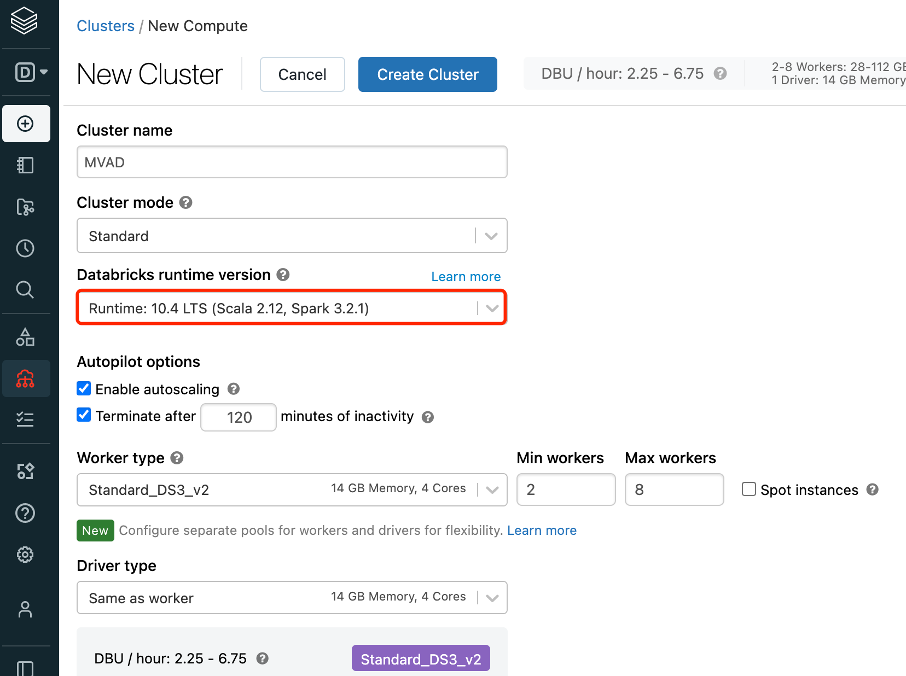Disable the Enable autoscaling checkbox
906x676 pixels.
coord(84,388)
